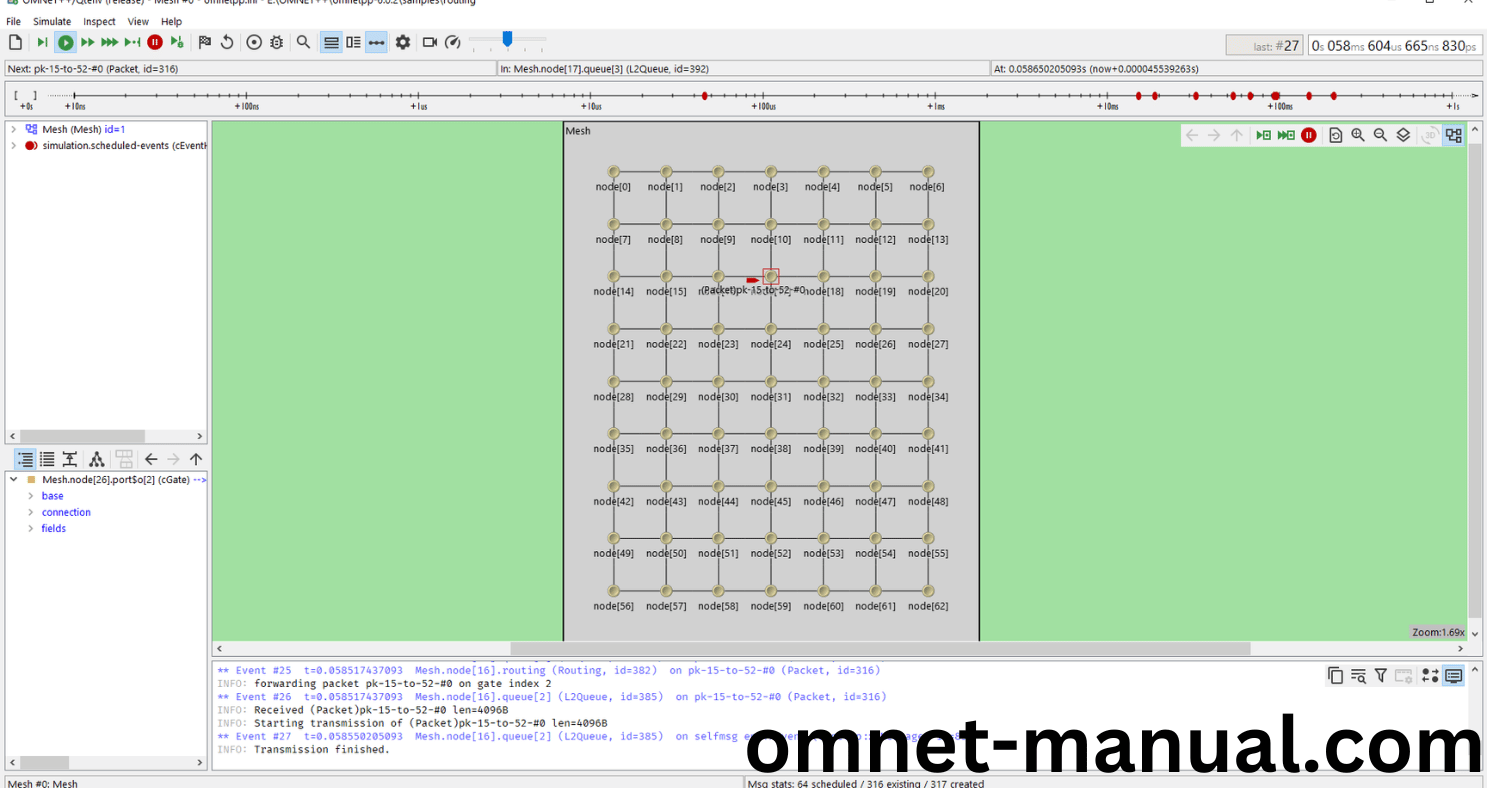The width and height of the screenshot is (1487, 788).
Task: Click the Run Until toolbar icon
Action: click(x=133, y=42)
